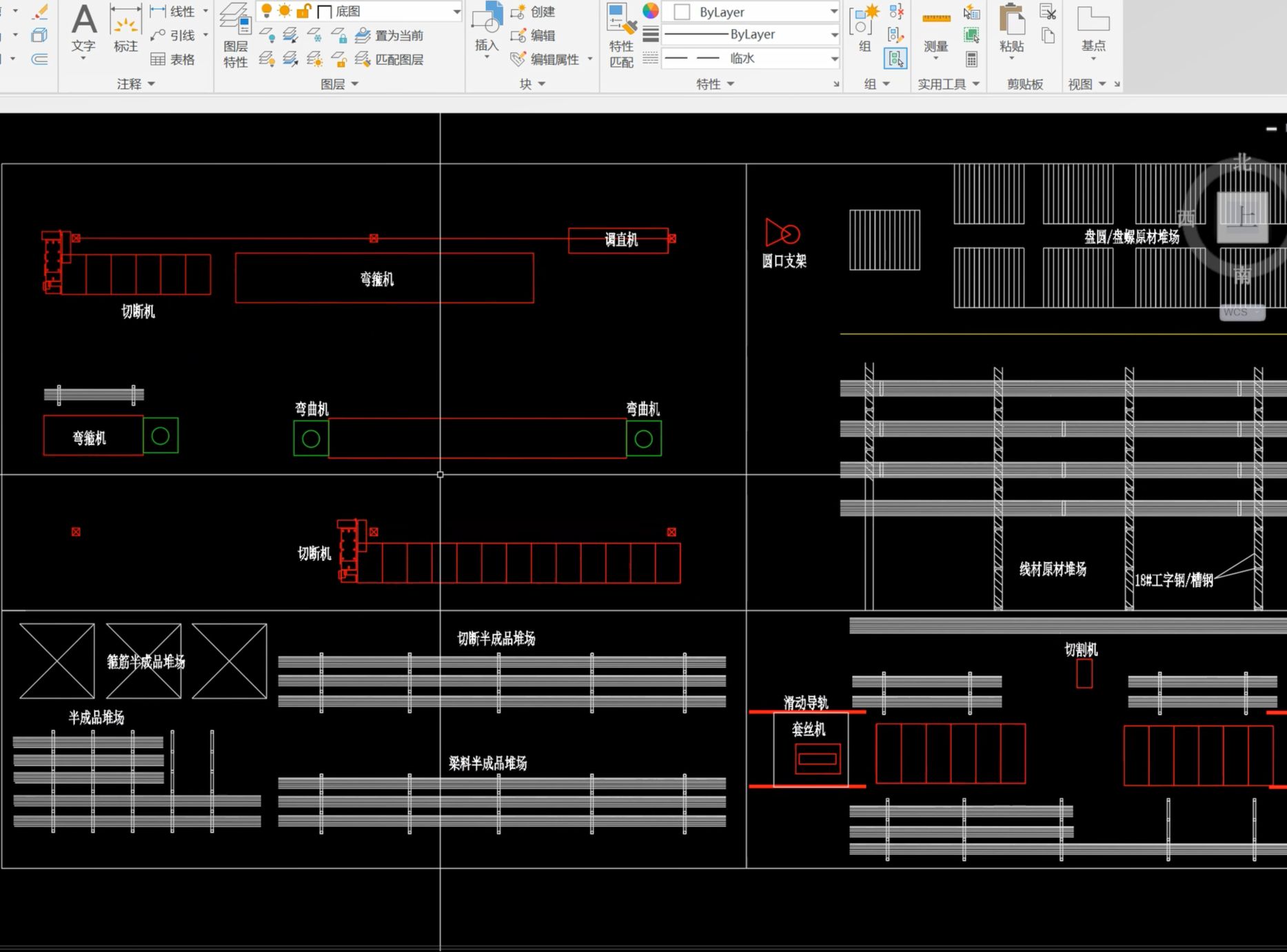This screenshot has height=952, width=1287.
Task: Toggle the layer lock padlock icon
Action: pyautogui.click(x=303, y=11)
